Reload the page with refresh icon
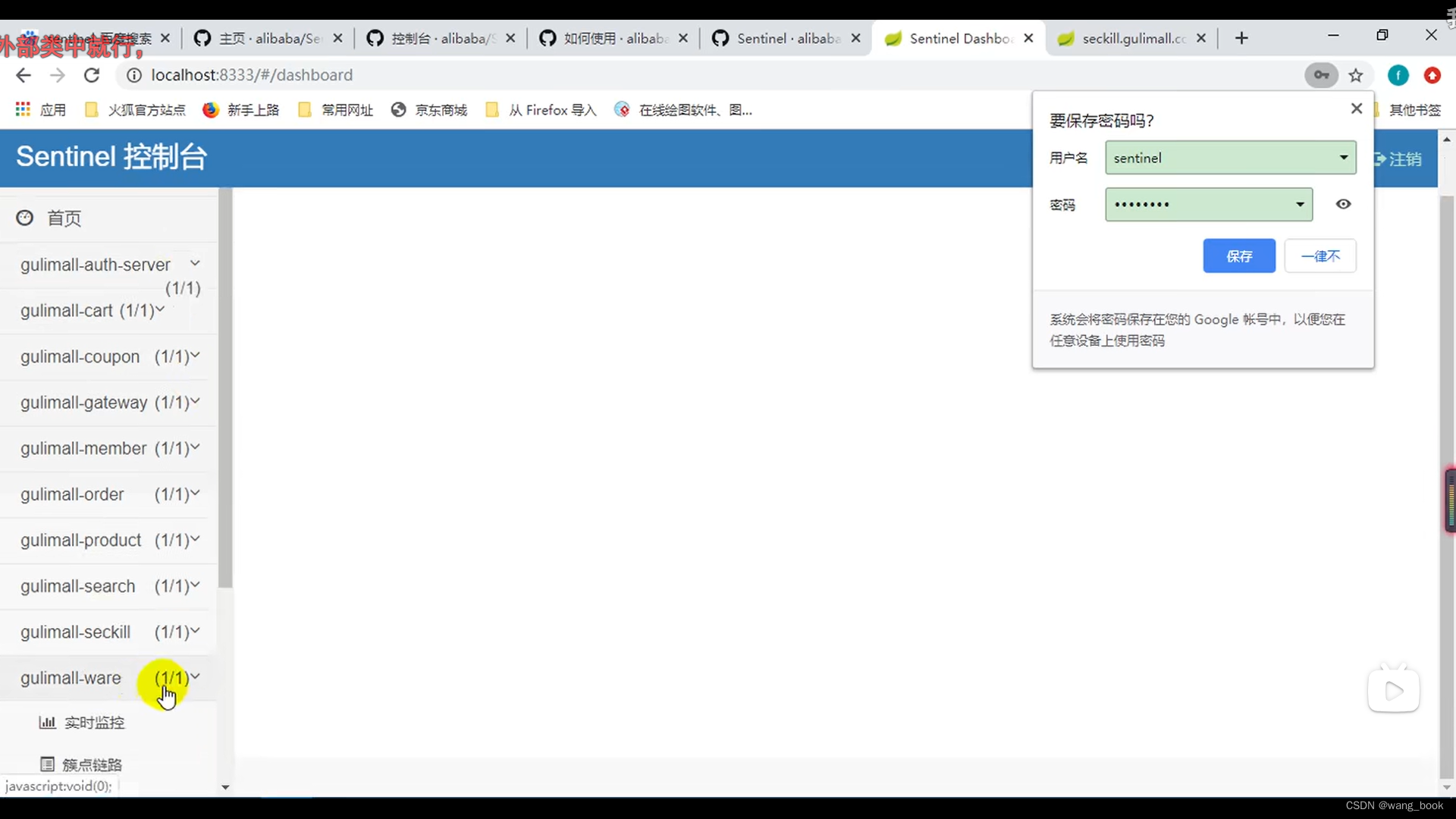This screenshot has height=819, width=1456. click(92, 75)
